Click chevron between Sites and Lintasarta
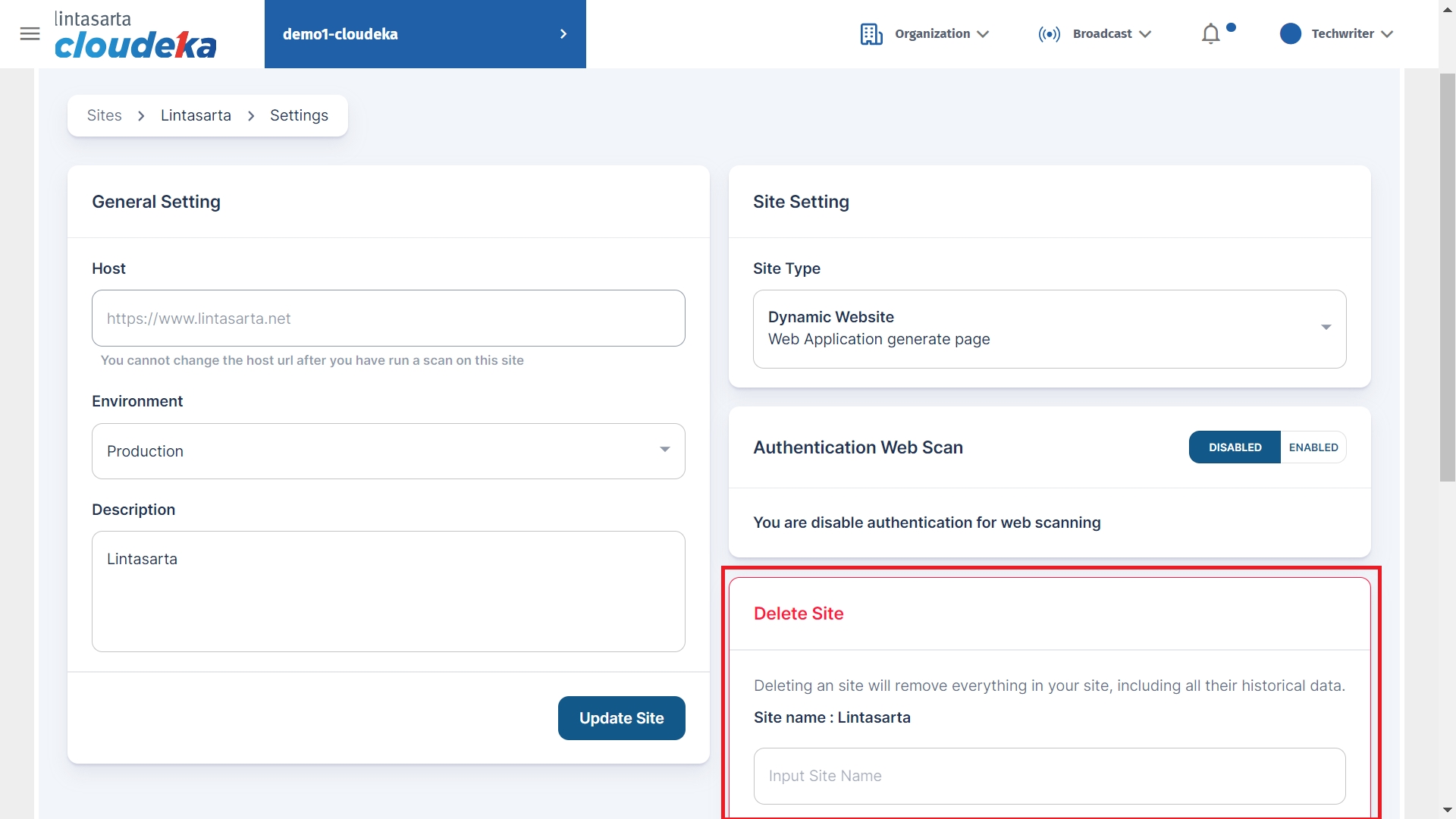This screenshot has height=819, width=1456. click(141, 116)
